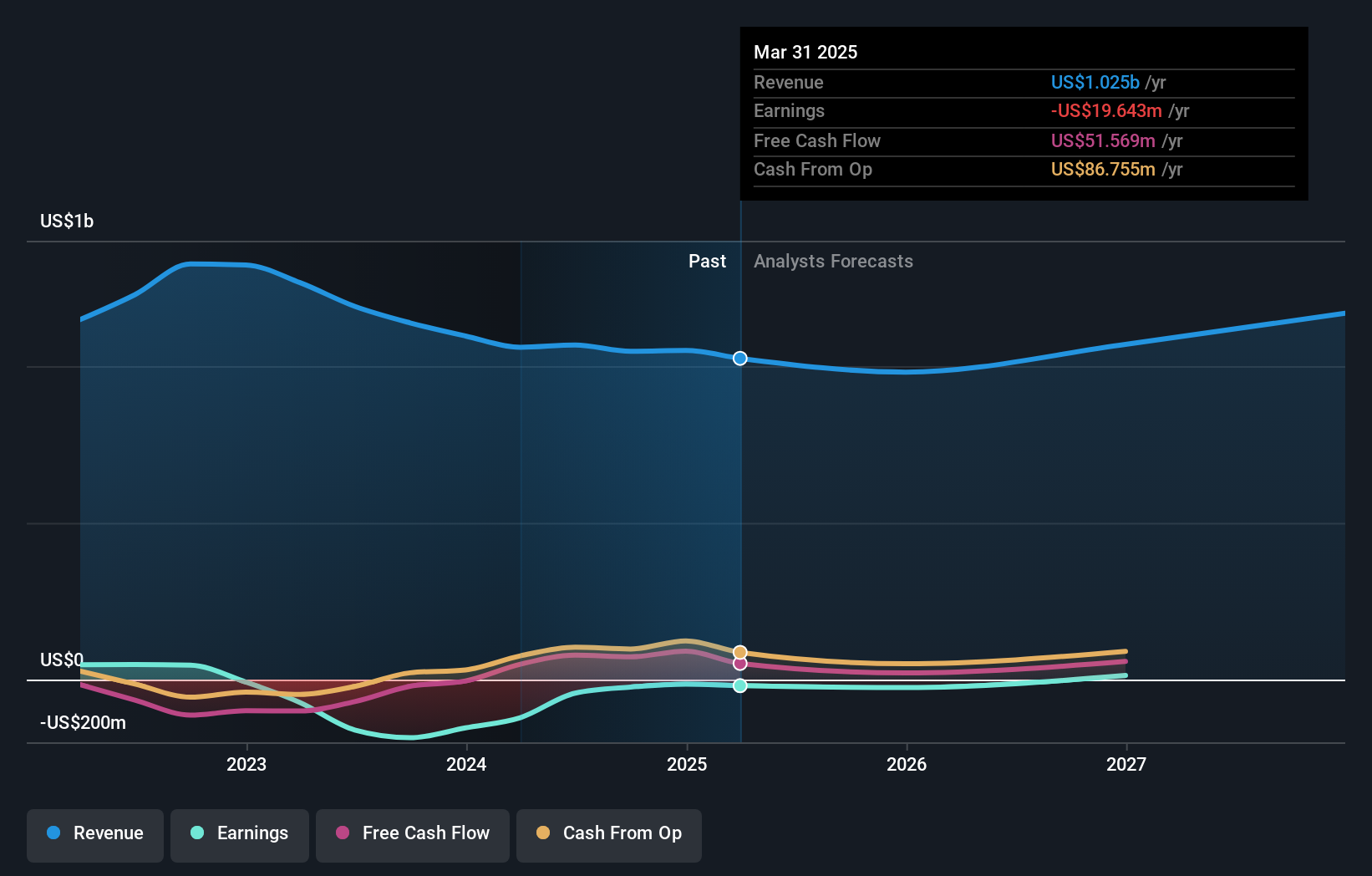Click the pink Free Cash Flow data point
This screenshot has height=876, width=1372.
[740, 664]
